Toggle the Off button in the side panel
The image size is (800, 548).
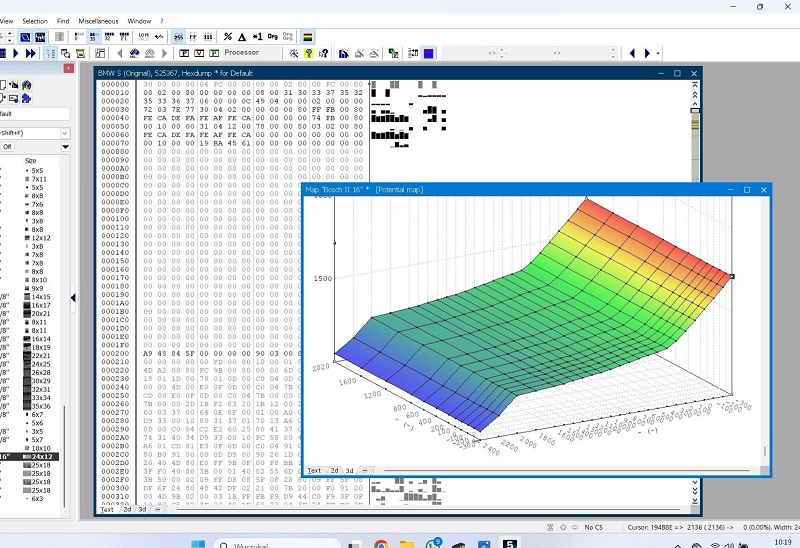click(8, 146)
